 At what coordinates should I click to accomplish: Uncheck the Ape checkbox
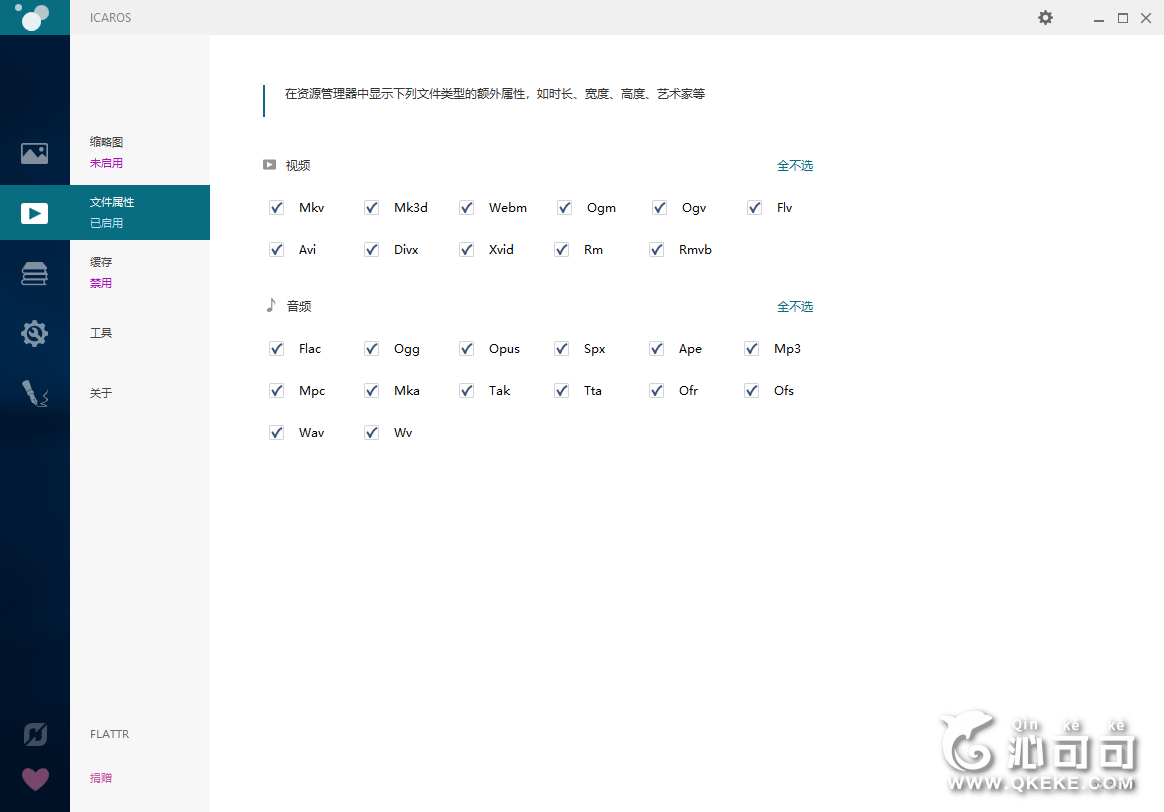pyautogui.click(x=657, y=349)
